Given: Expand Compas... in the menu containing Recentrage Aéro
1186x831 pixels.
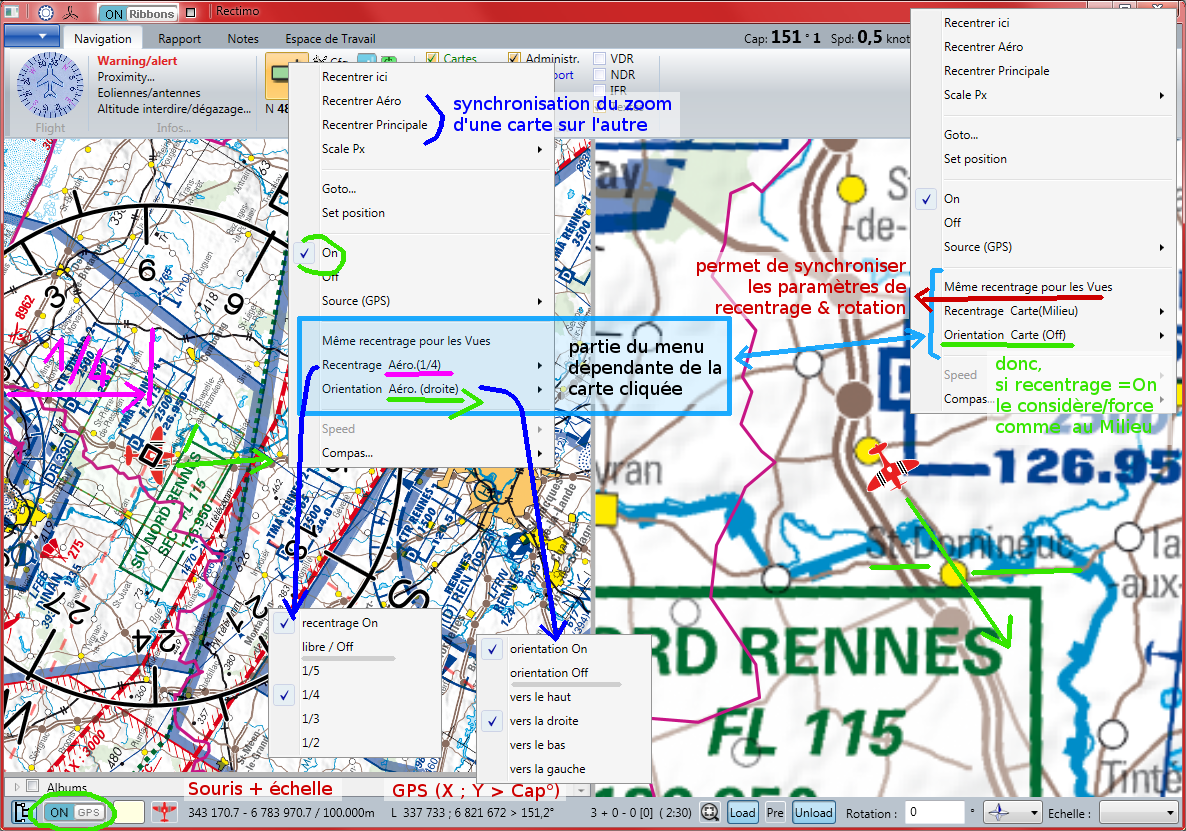Looking at the screenshot, I should (422, 453).
